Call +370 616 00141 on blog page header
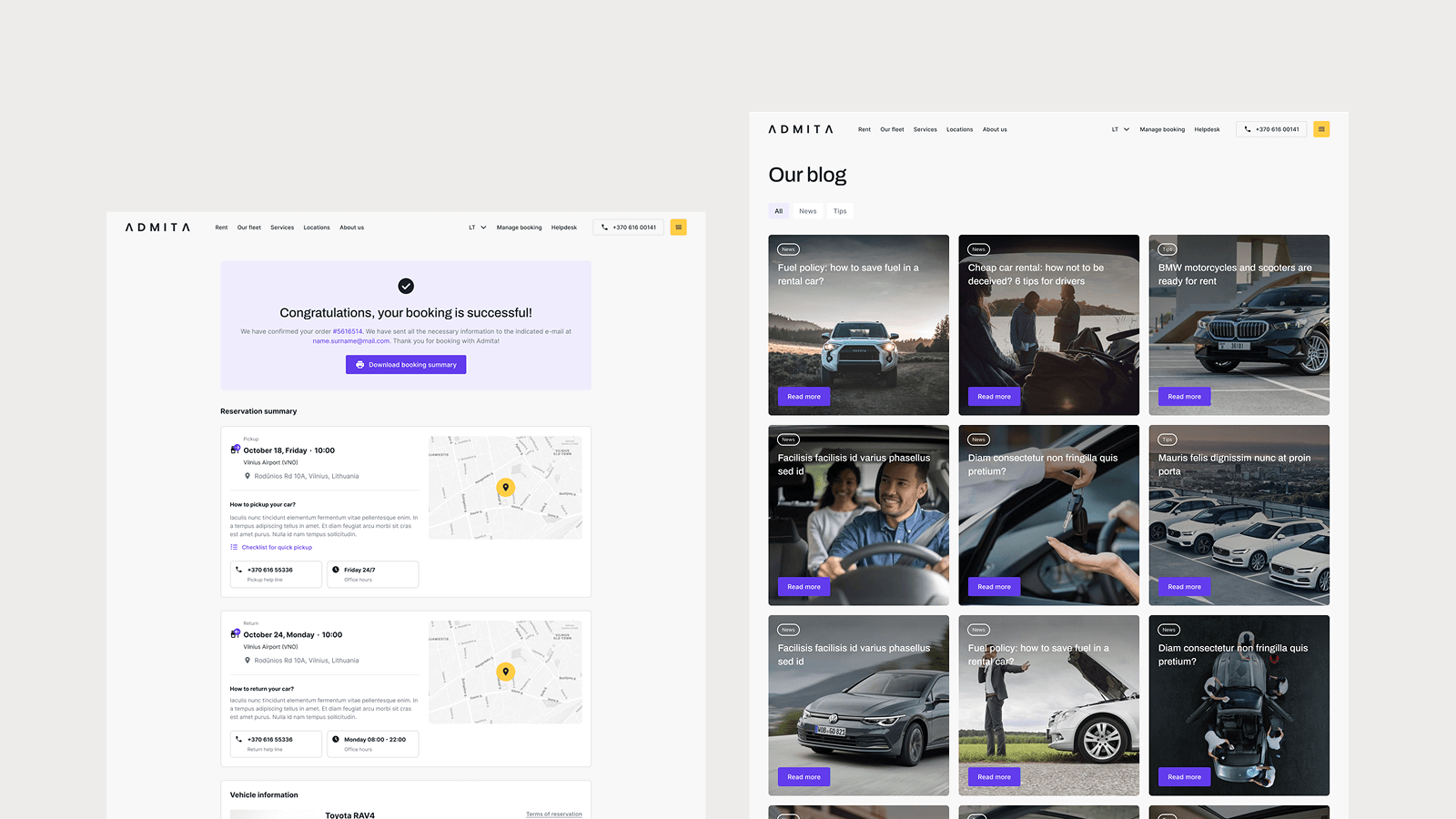This screenshot has height=819, width=1456. tap(1271, 129)
